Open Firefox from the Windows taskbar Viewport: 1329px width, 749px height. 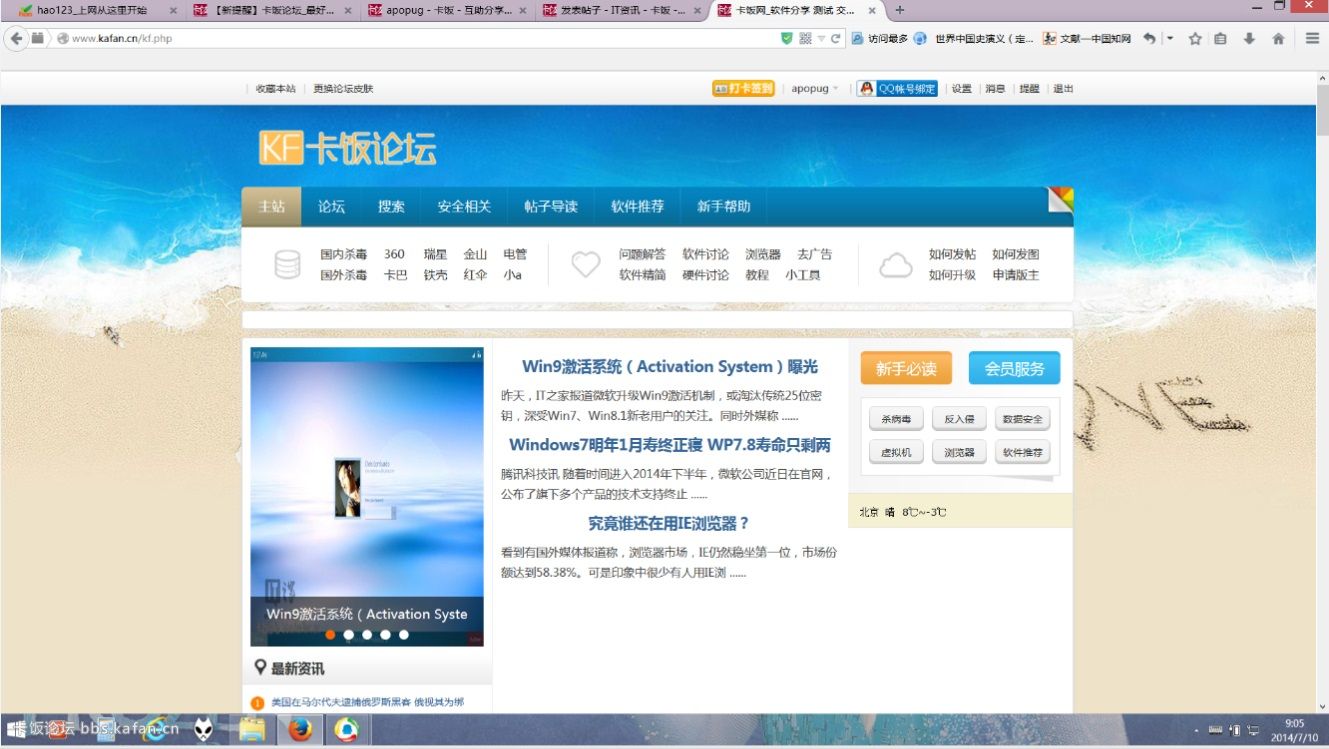point(299,731)
